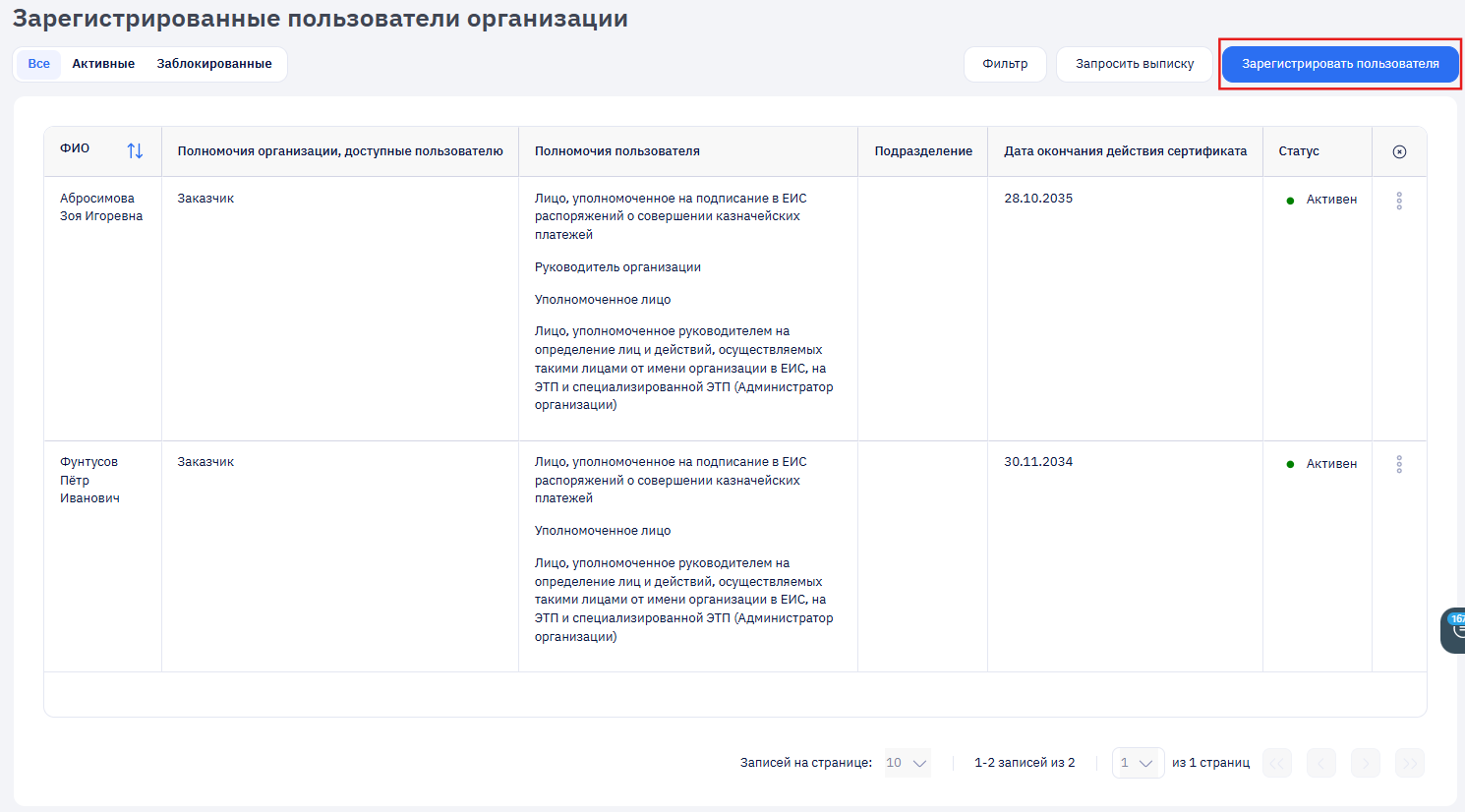Image resolution: width=1465 pixels, height=812 pixels.
Task: Click Зарегистрировать пользователя button
Action: point(1340,64)
